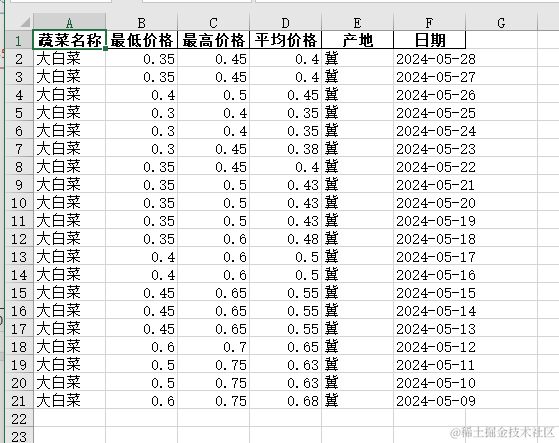Screen dimensions: 559x443
Task: Click highest price 0.6 in row 12
Action: [214, 238]
